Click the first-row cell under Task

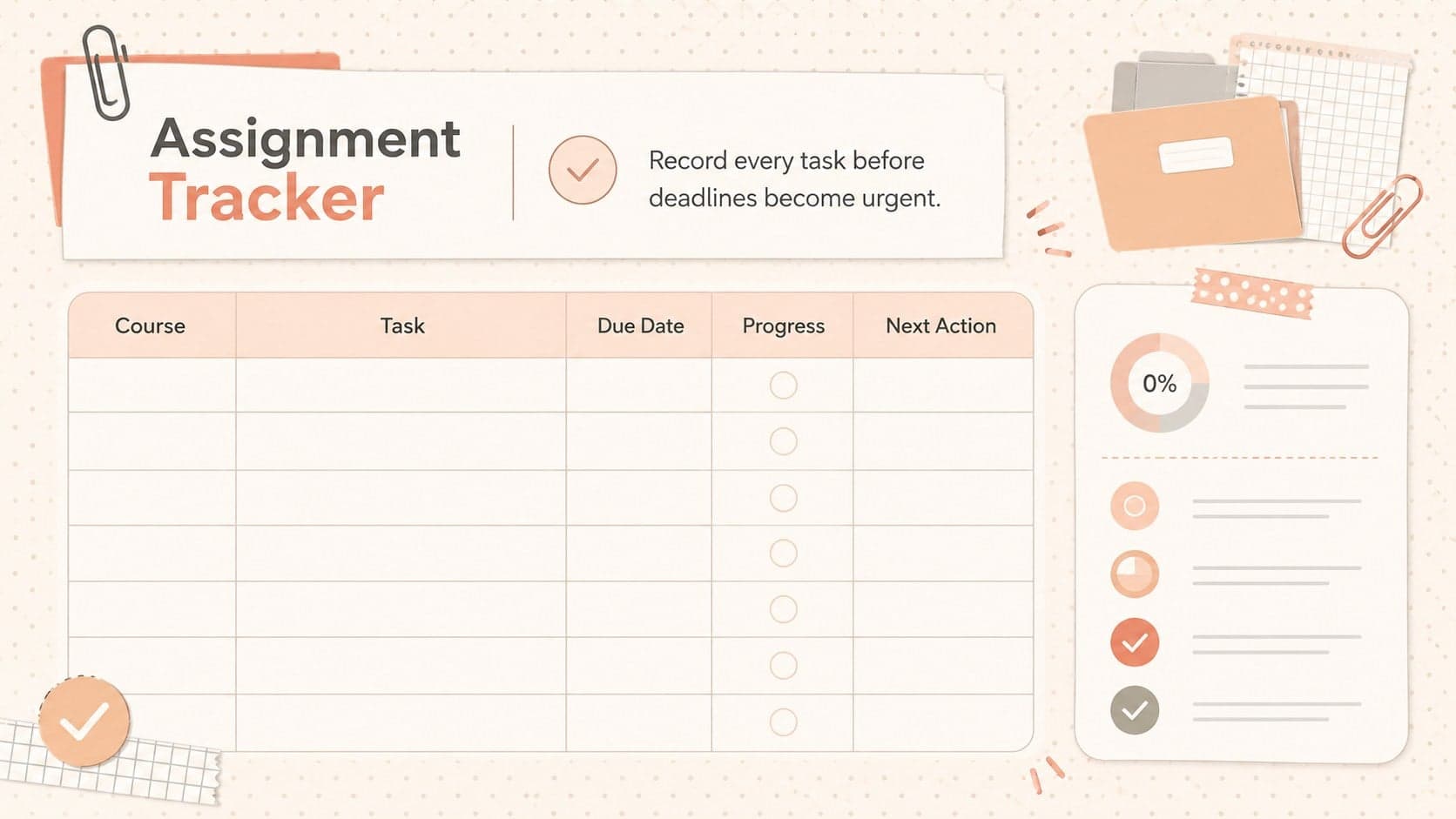point(401,385)
